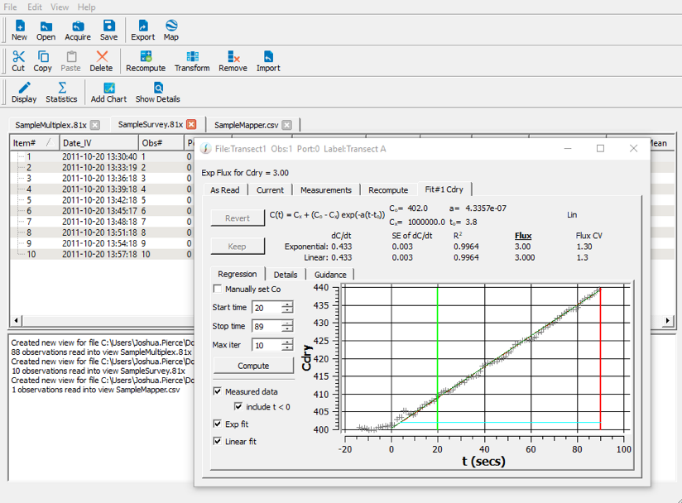This screenshot has width=682, height=503.
Task: Click the Recompute toolbar icon
Action: [145, 58]
